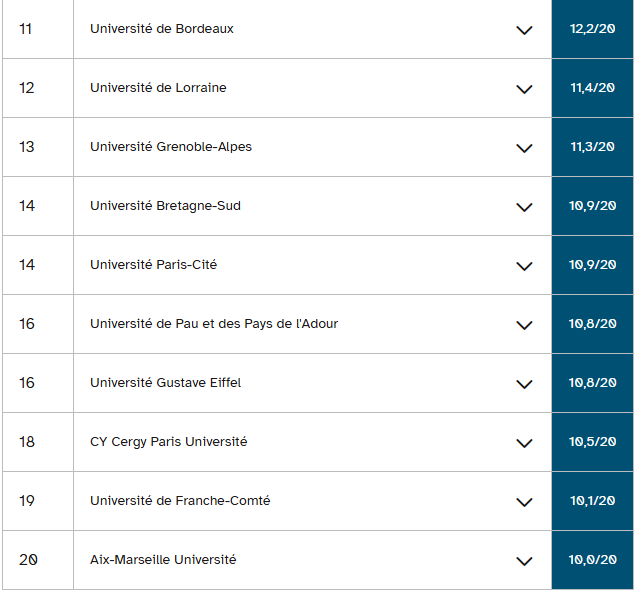Click the 11,4/20 score for Lorraine
Screen dimensions: 636x593
(592, 88)
